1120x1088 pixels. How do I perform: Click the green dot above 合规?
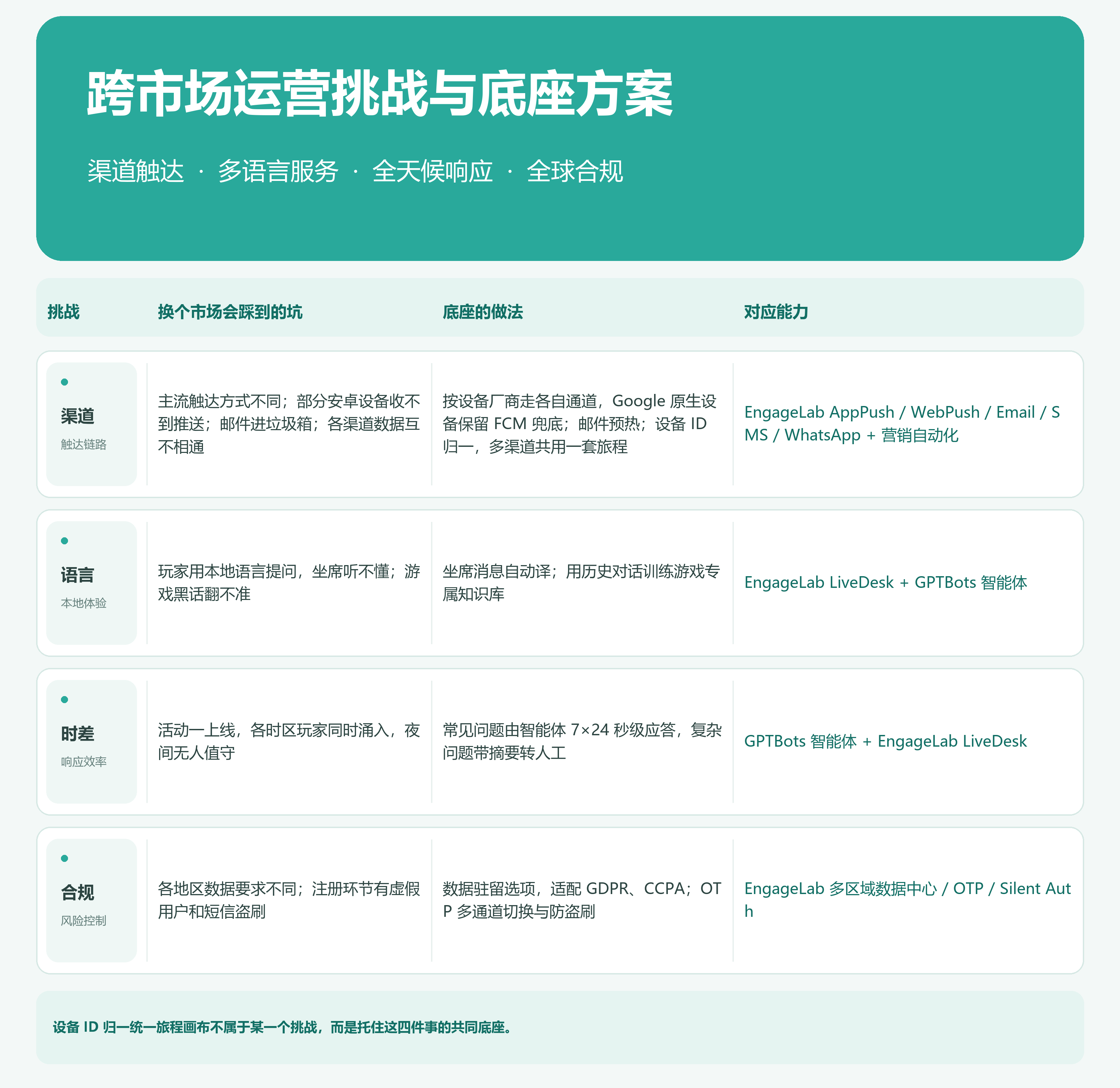click(x=65, y=858)
